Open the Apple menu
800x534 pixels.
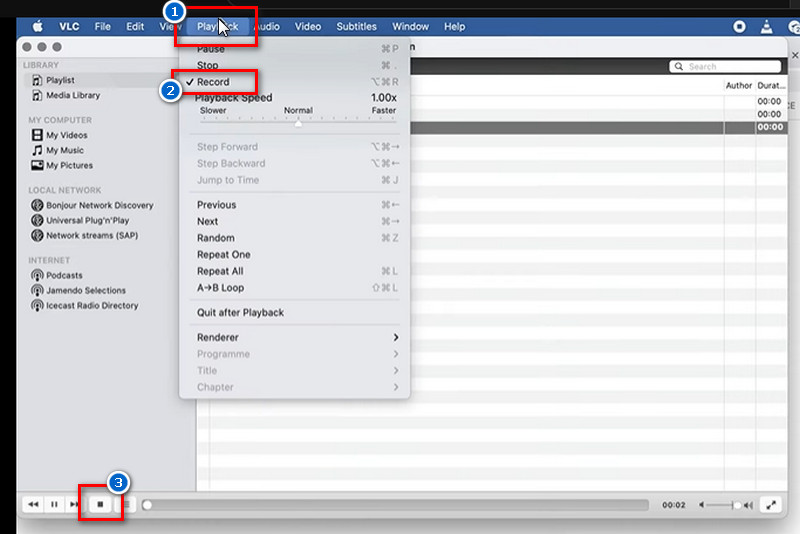coord(38,26)
